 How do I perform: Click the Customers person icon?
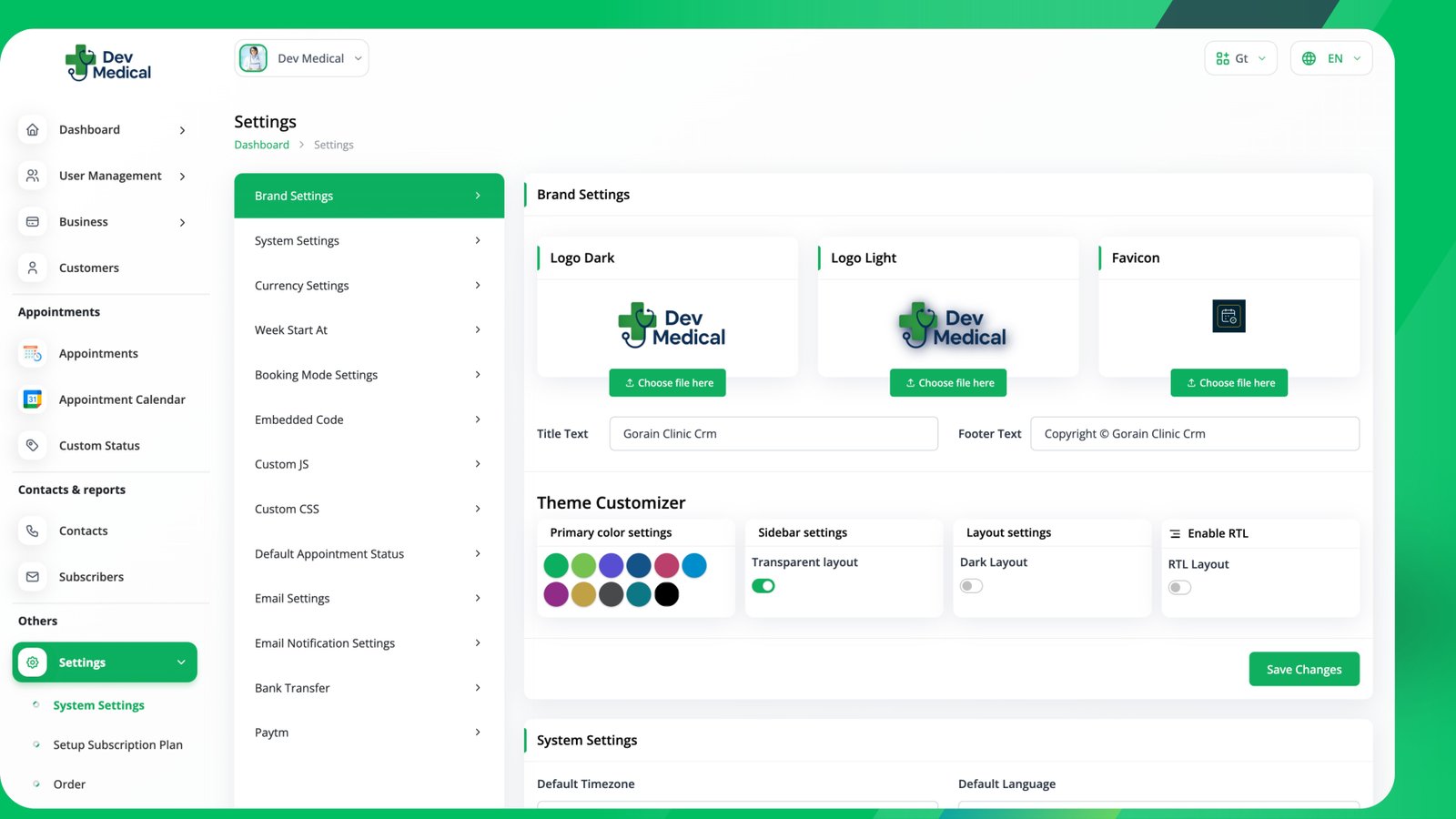33,268
